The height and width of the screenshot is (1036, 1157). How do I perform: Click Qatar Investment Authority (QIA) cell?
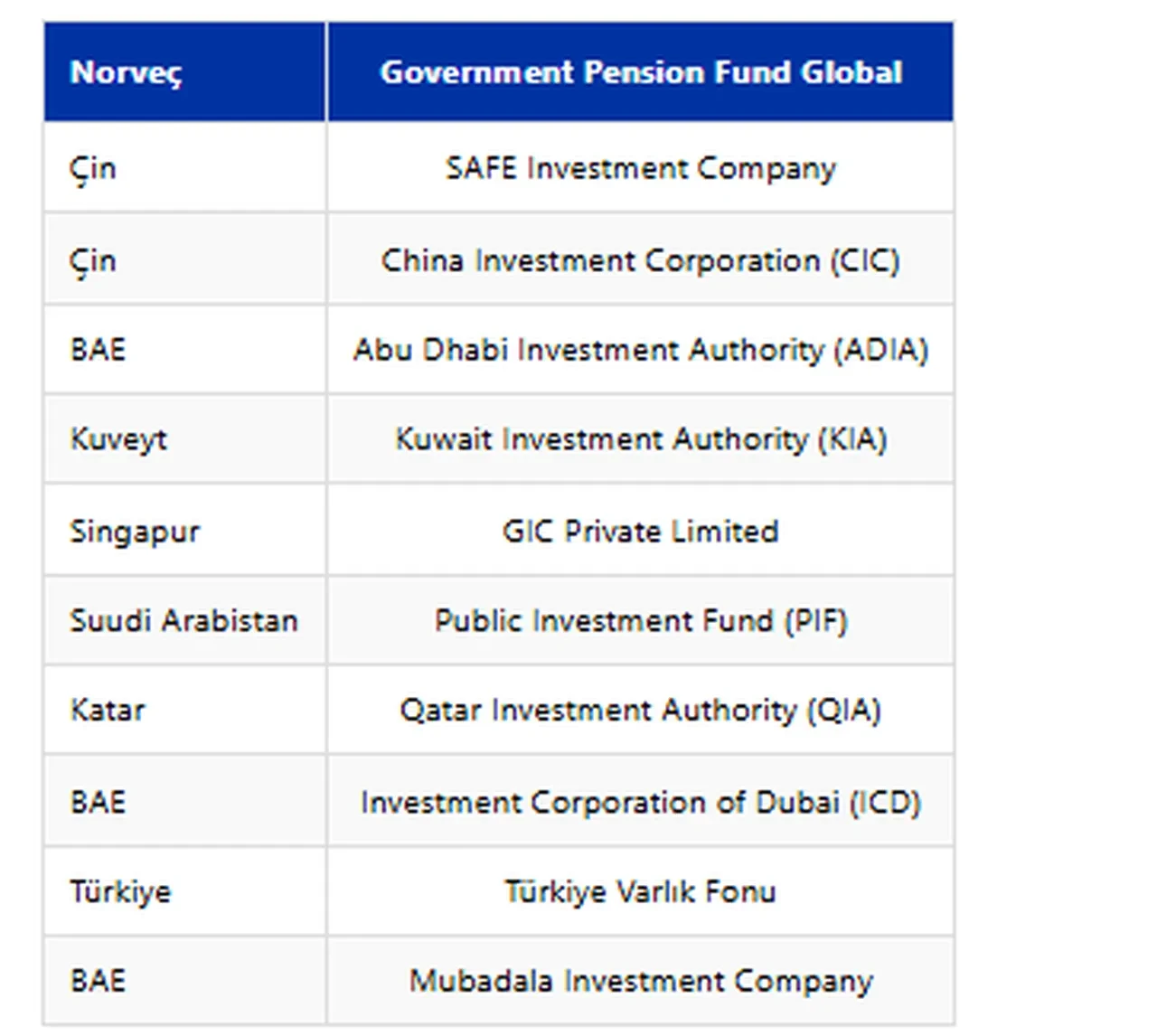640,710
